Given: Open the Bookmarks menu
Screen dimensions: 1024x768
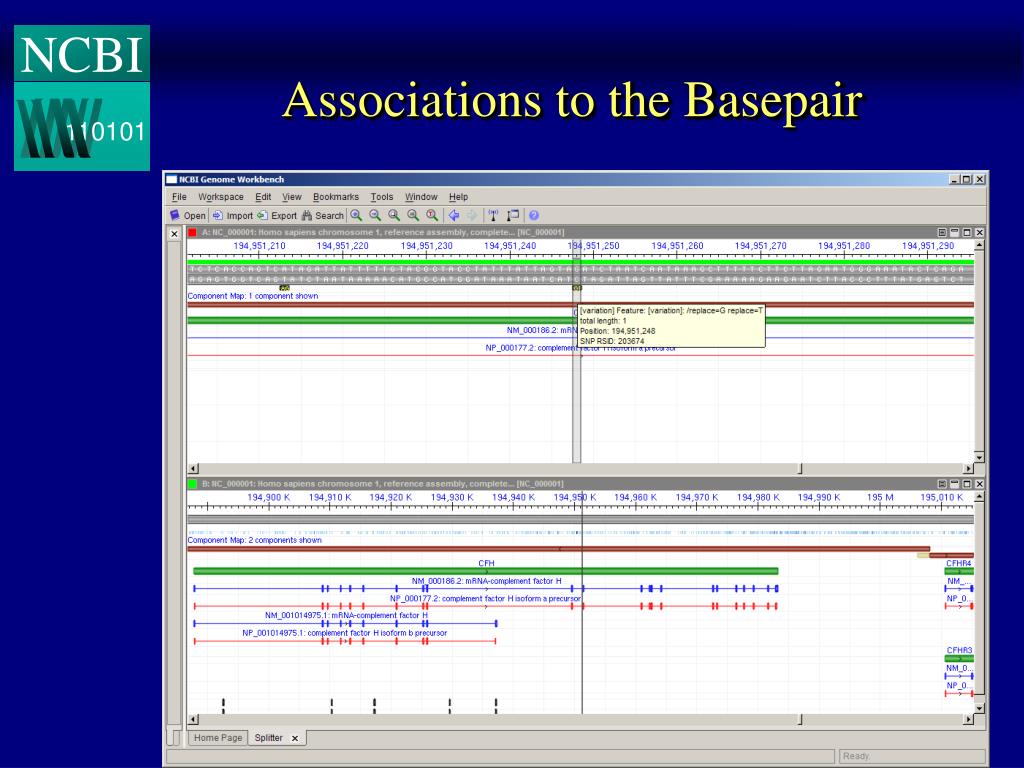Looking at the screenshot, I should tap(336, 197).
